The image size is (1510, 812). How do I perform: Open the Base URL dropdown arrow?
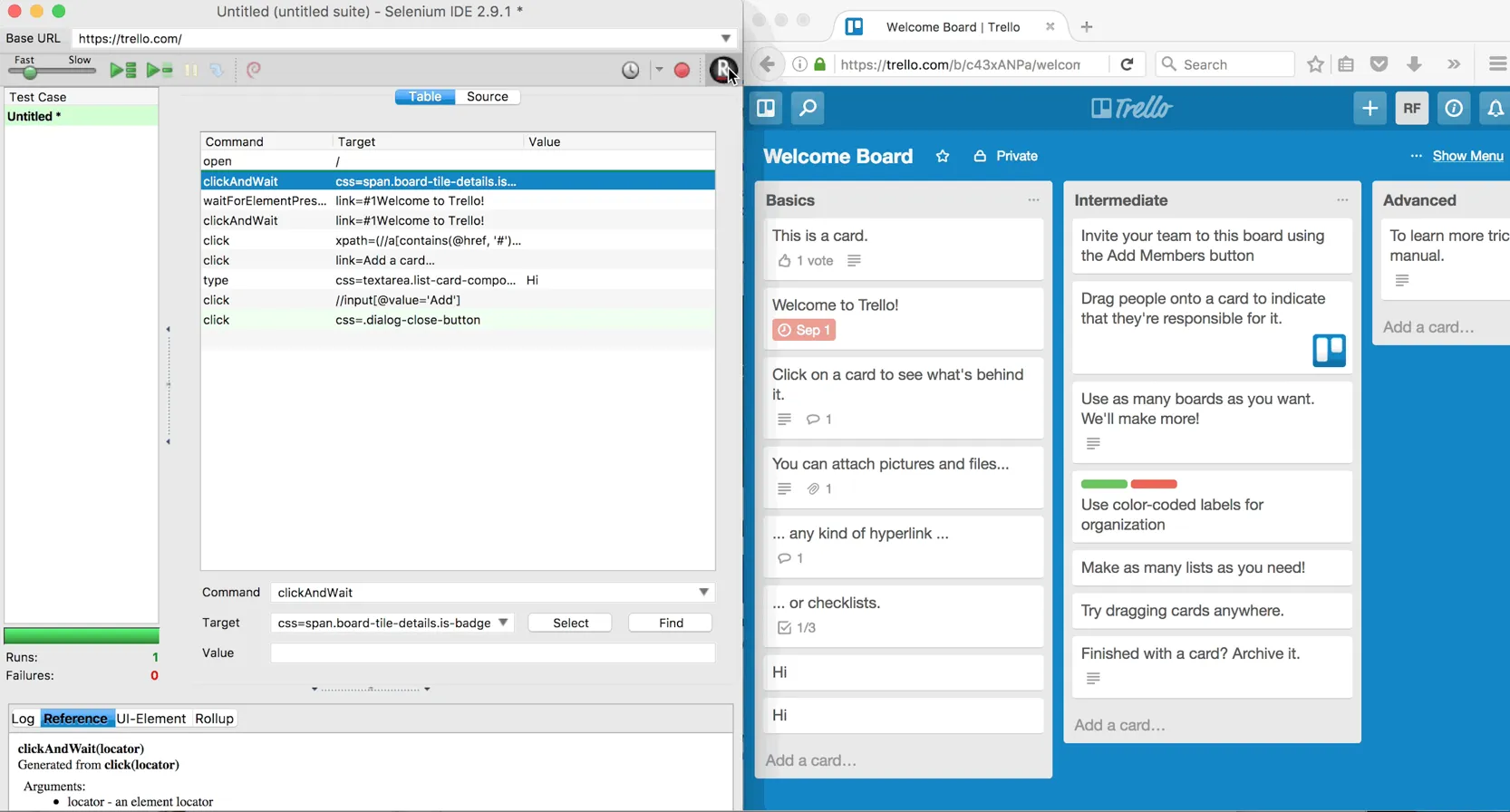(726, 38)
